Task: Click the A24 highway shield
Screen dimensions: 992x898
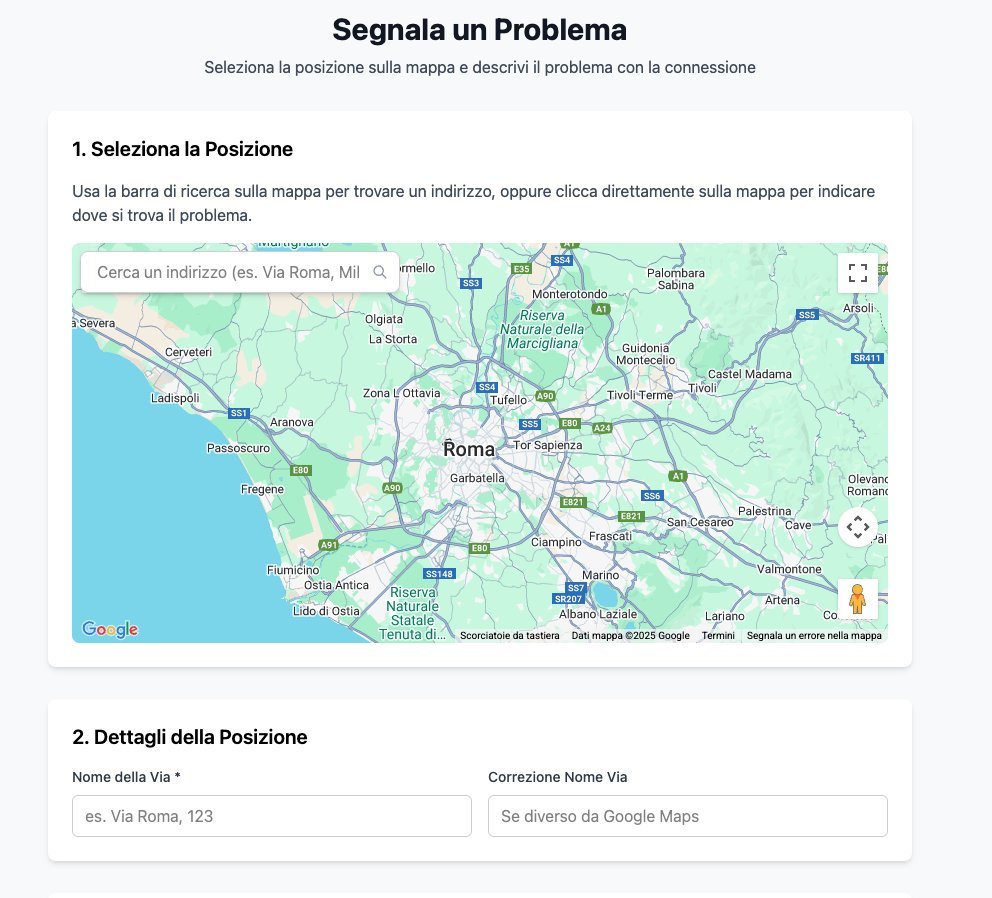Action: tap(602, 428)
